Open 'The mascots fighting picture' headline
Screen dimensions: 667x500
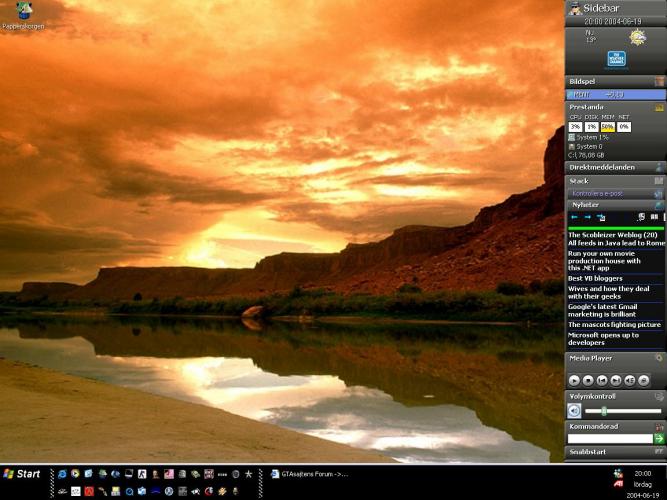coord(614,325)
